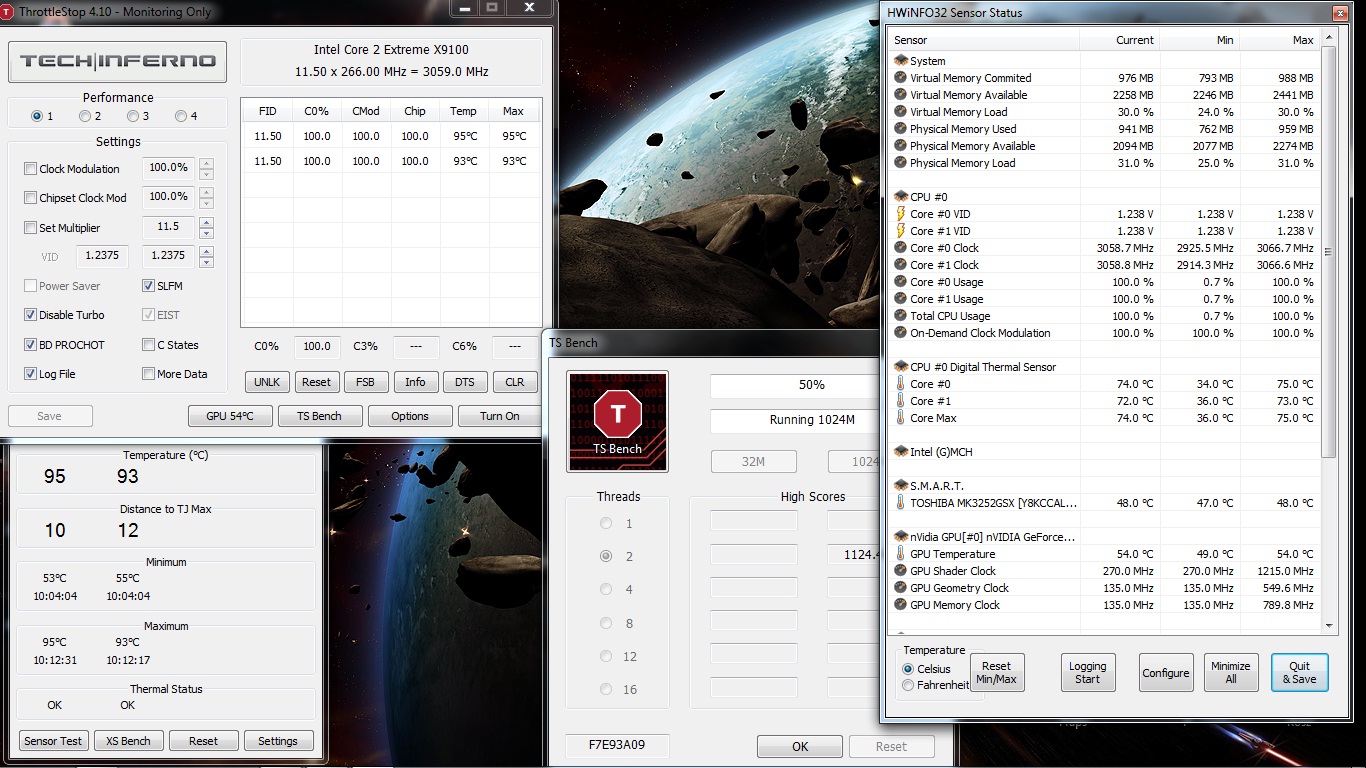This screenshot has height=768, width=1366.
Task: Click the GPU Temperature thermometer icon
Action: pos(901,554)
